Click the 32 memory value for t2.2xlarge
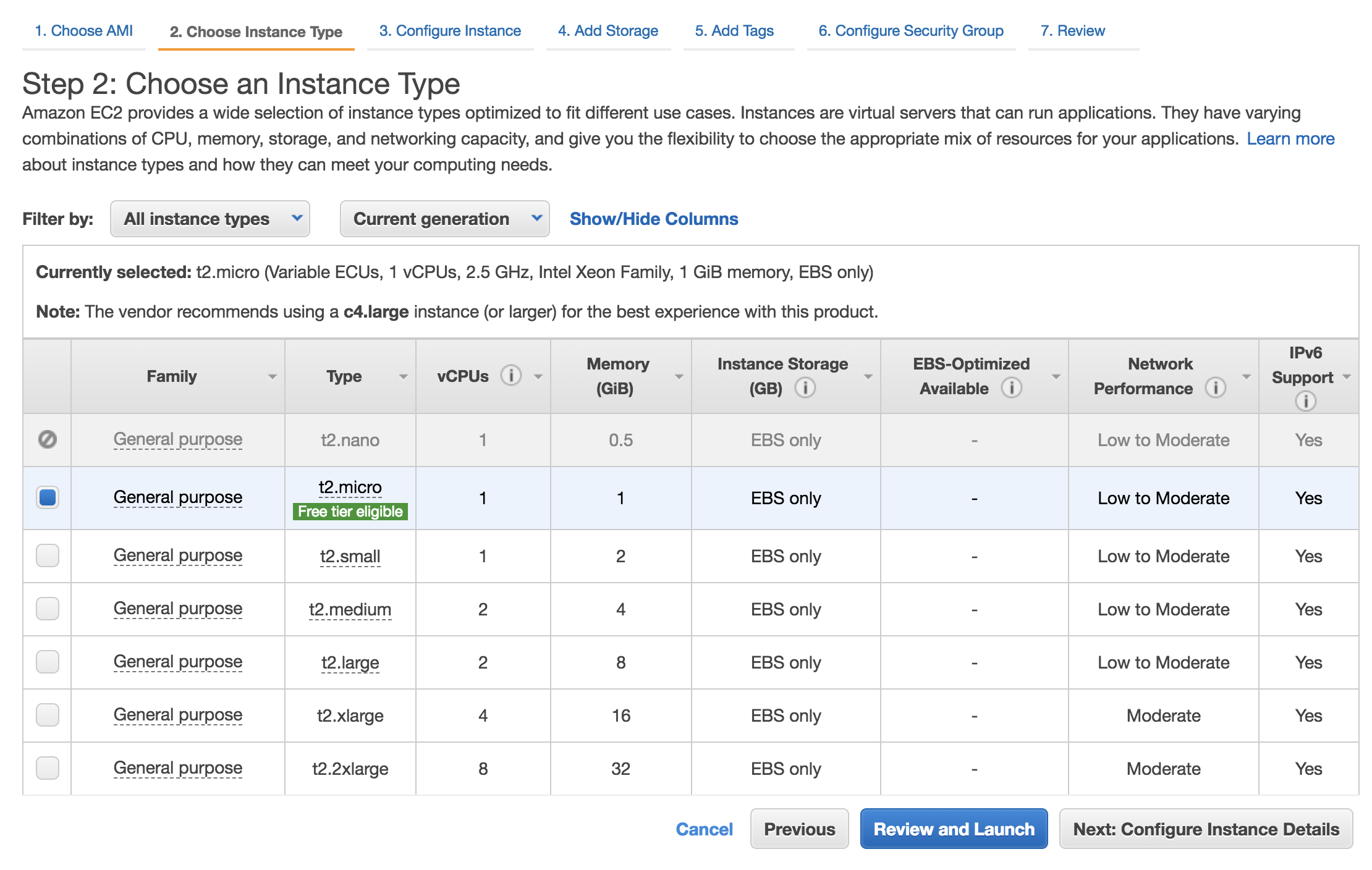The height and width of the screenshot is (870, 1372). pos(621,769)
